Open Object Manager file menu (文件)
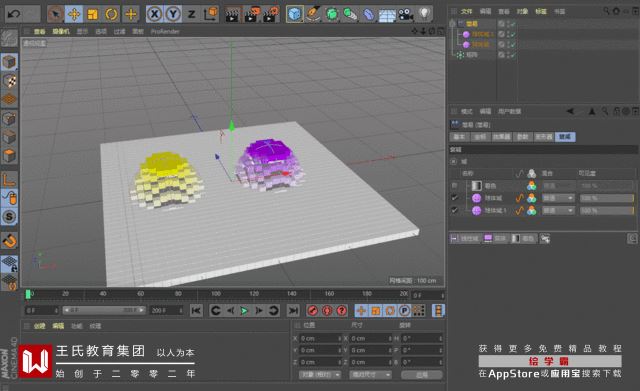Image resolution: width=640 pixels, height=391 pixels. click(466, 11)
